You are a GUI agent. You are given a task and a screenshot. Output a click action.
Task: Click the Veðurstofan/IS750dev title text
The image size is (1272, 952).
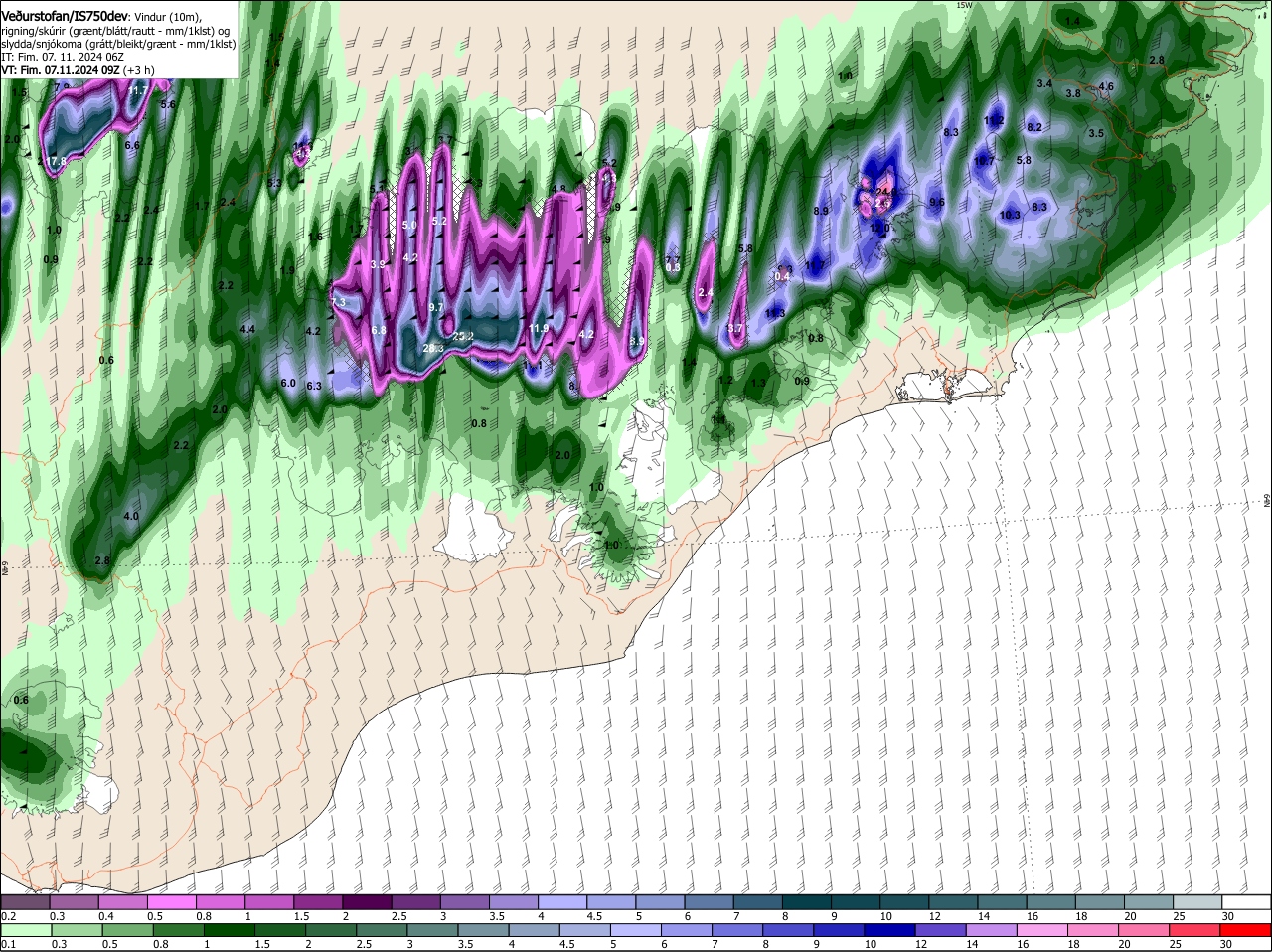65,17
